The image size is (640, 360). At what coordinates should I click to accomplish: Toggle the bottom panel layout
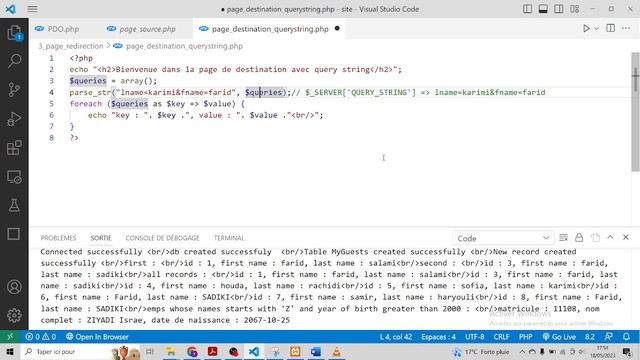point(543,9)
